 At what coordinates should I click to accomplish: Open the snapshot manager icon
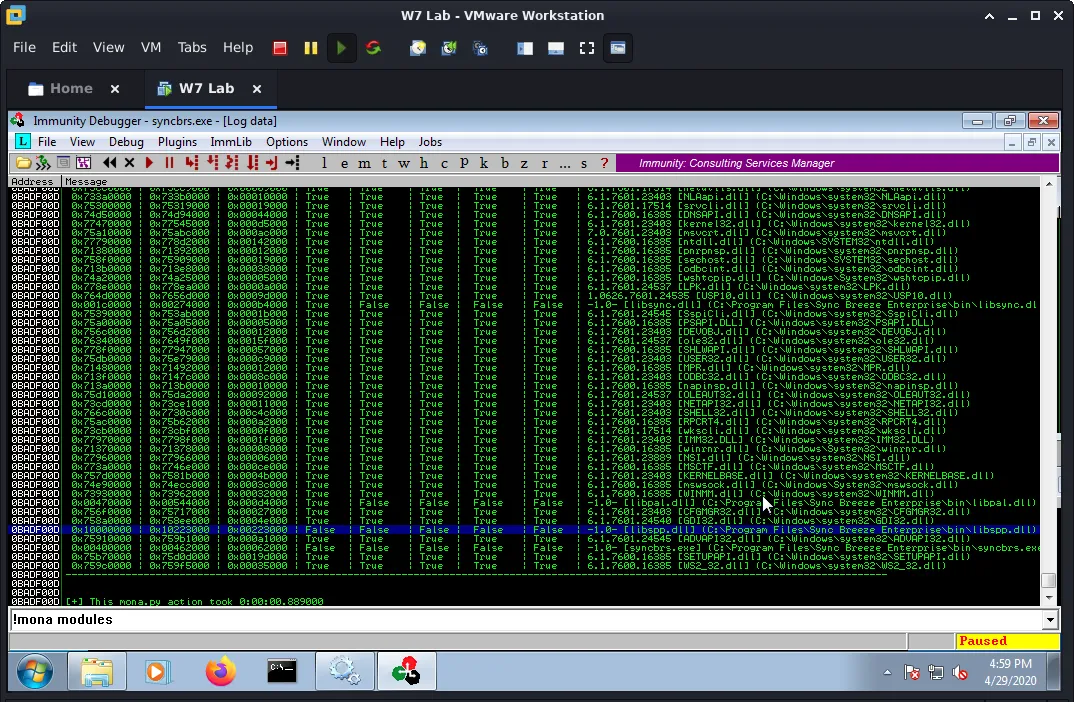pos(481,48)
